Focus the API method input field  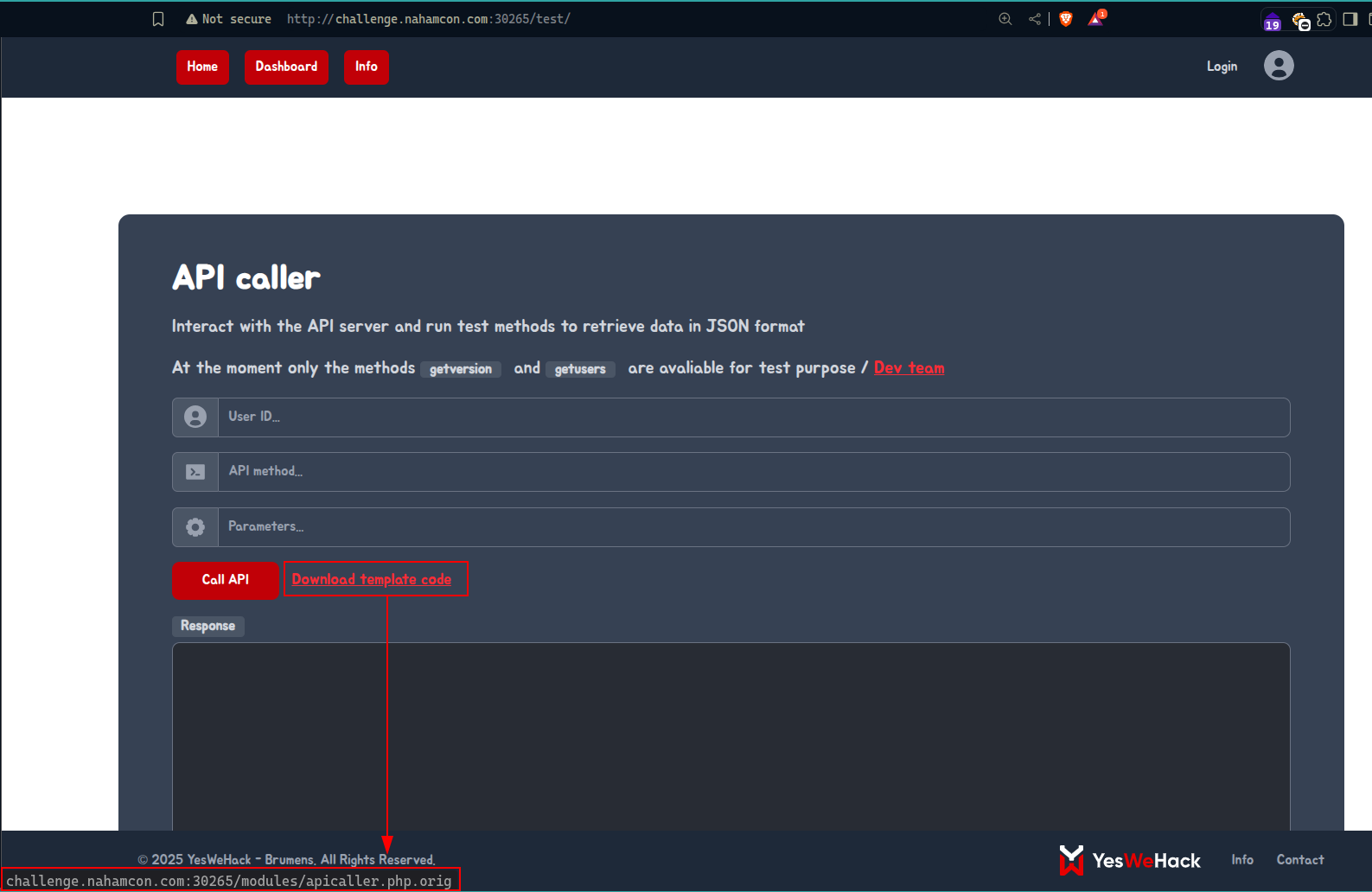754,472
